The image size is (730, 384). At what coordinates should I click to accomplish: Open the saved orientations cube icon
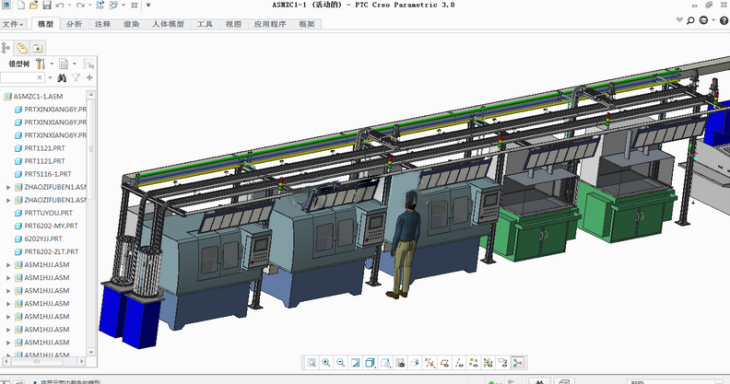pyautogui.click(x=370, y=363)
